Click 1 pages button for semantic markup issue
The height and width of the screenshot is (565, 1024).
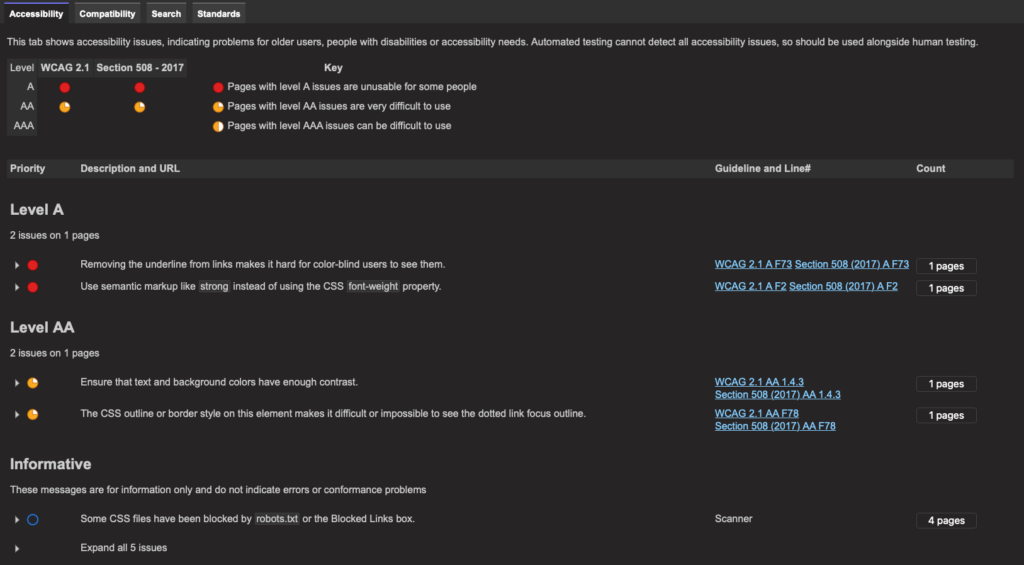946,288
